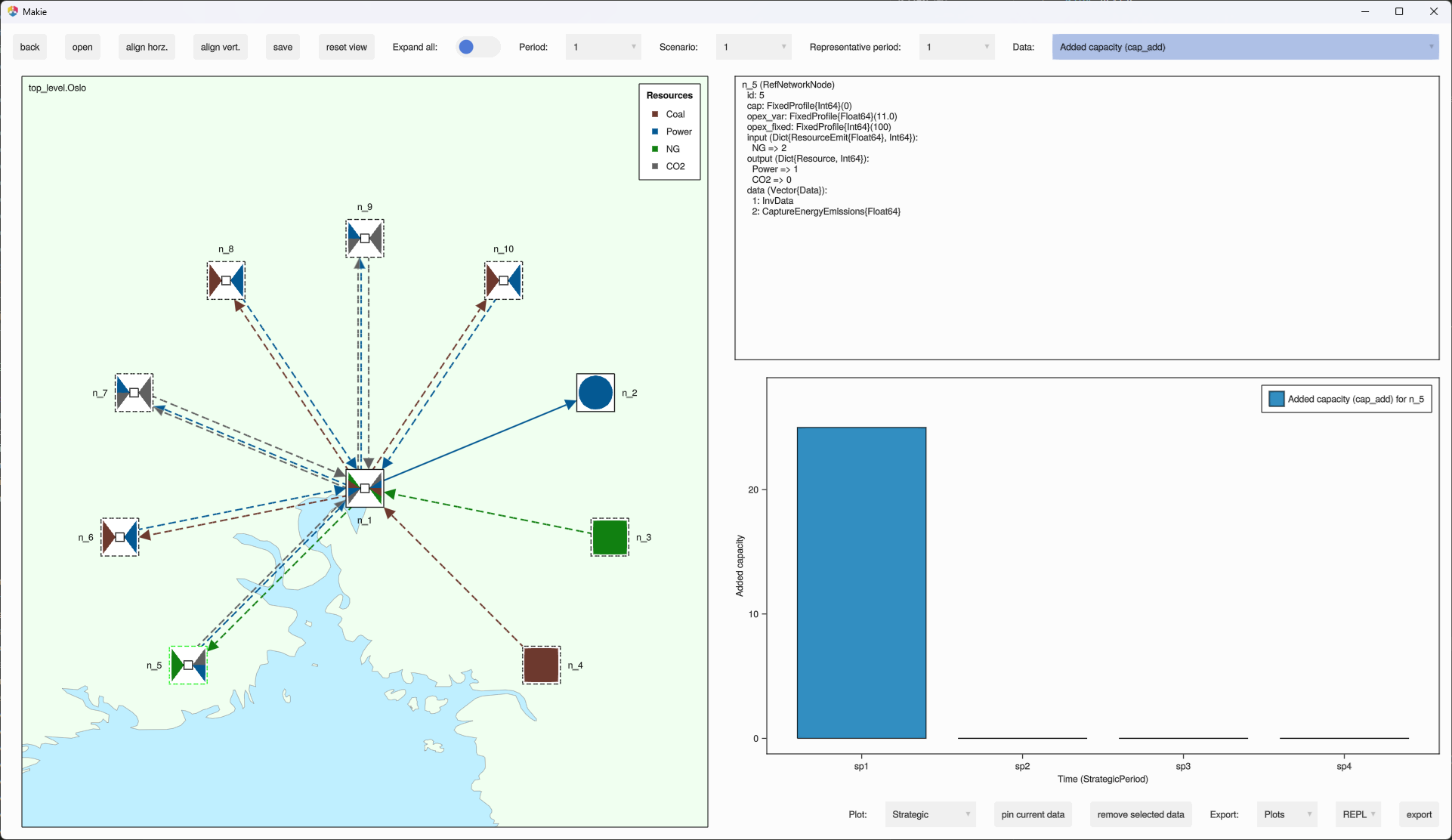1452x840 pixels.
Task: Expand the Data selection dropdown
Action: pos(1244,47)
